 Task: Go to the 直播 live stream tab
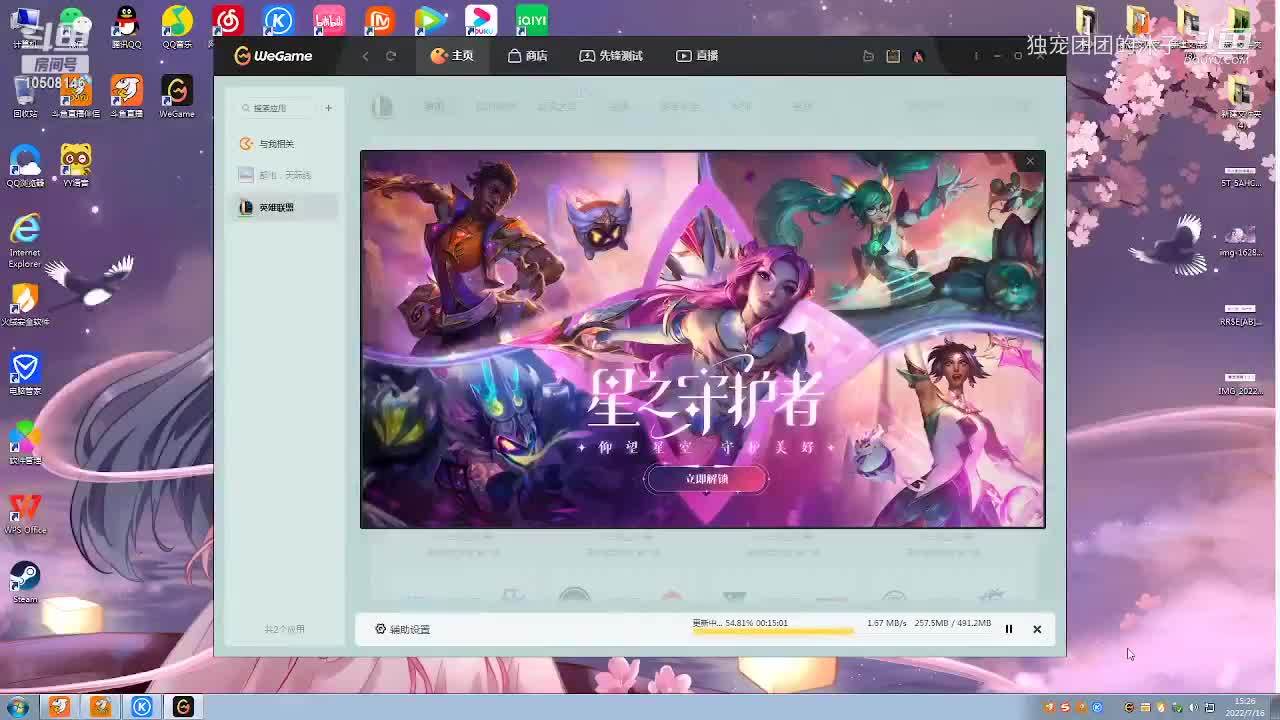(x=697, y=56)
